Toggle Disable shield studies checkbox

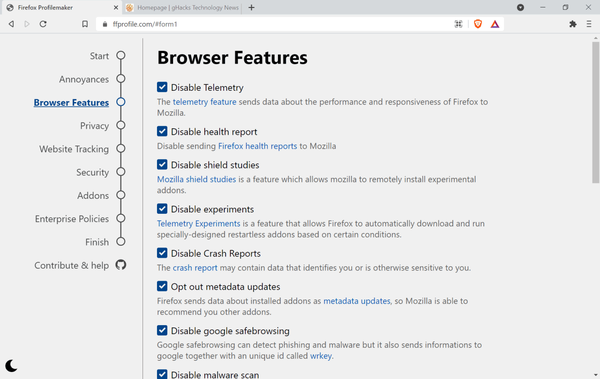click(162, 165)
